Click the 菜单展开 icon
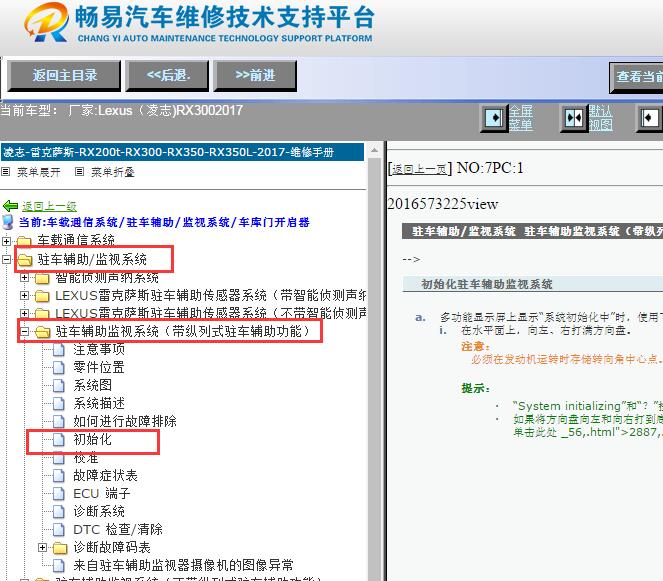The image size is (663, 581). pyautogui.click(x=5, y=172)
